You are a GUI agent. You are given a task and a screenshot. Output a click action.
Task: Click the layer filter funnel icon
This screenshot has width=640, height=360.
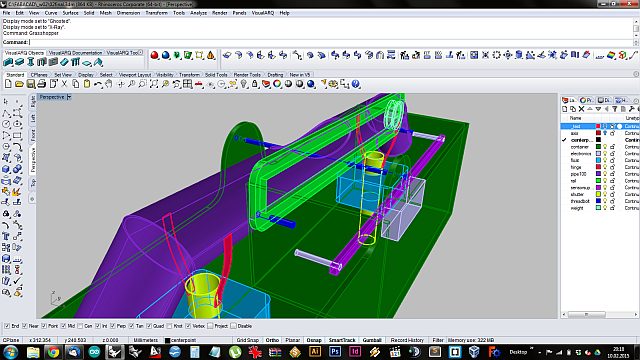point(615,109)
